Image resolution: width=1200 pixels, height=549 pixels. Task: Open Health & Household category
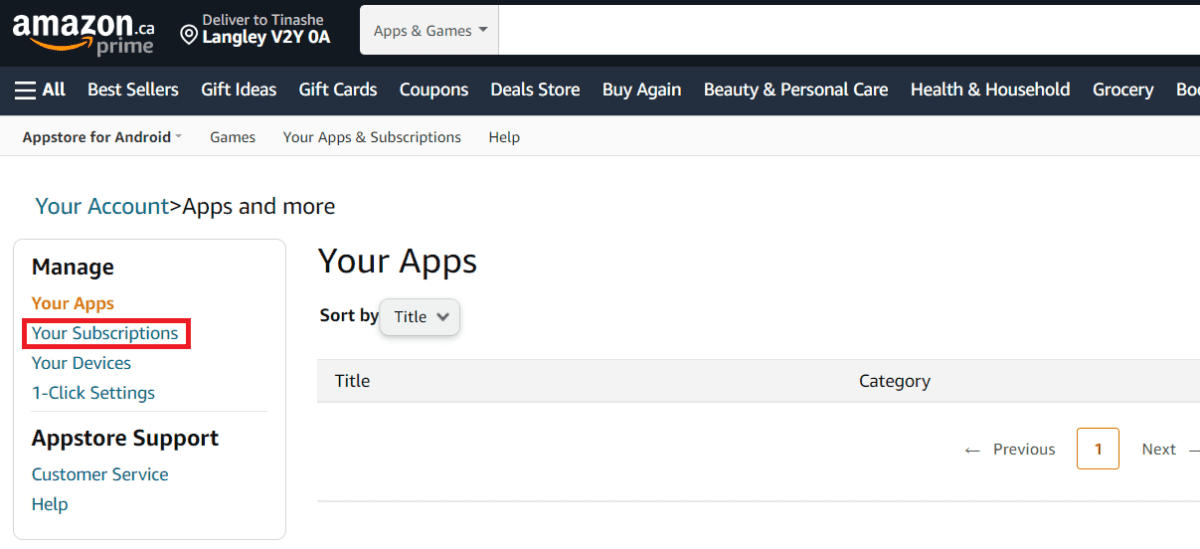click(x=990, y=90)
